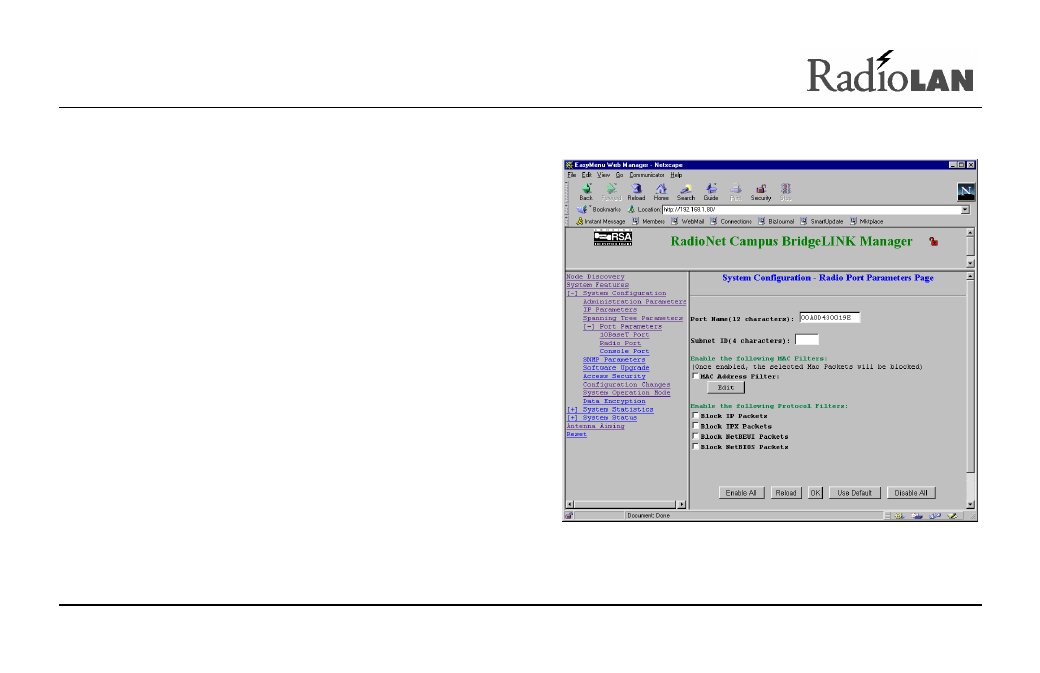The height and width of the screenshot is (673, 1040).
Task: Collapse the System Configuration tree node
Action: tap(572, 293)
